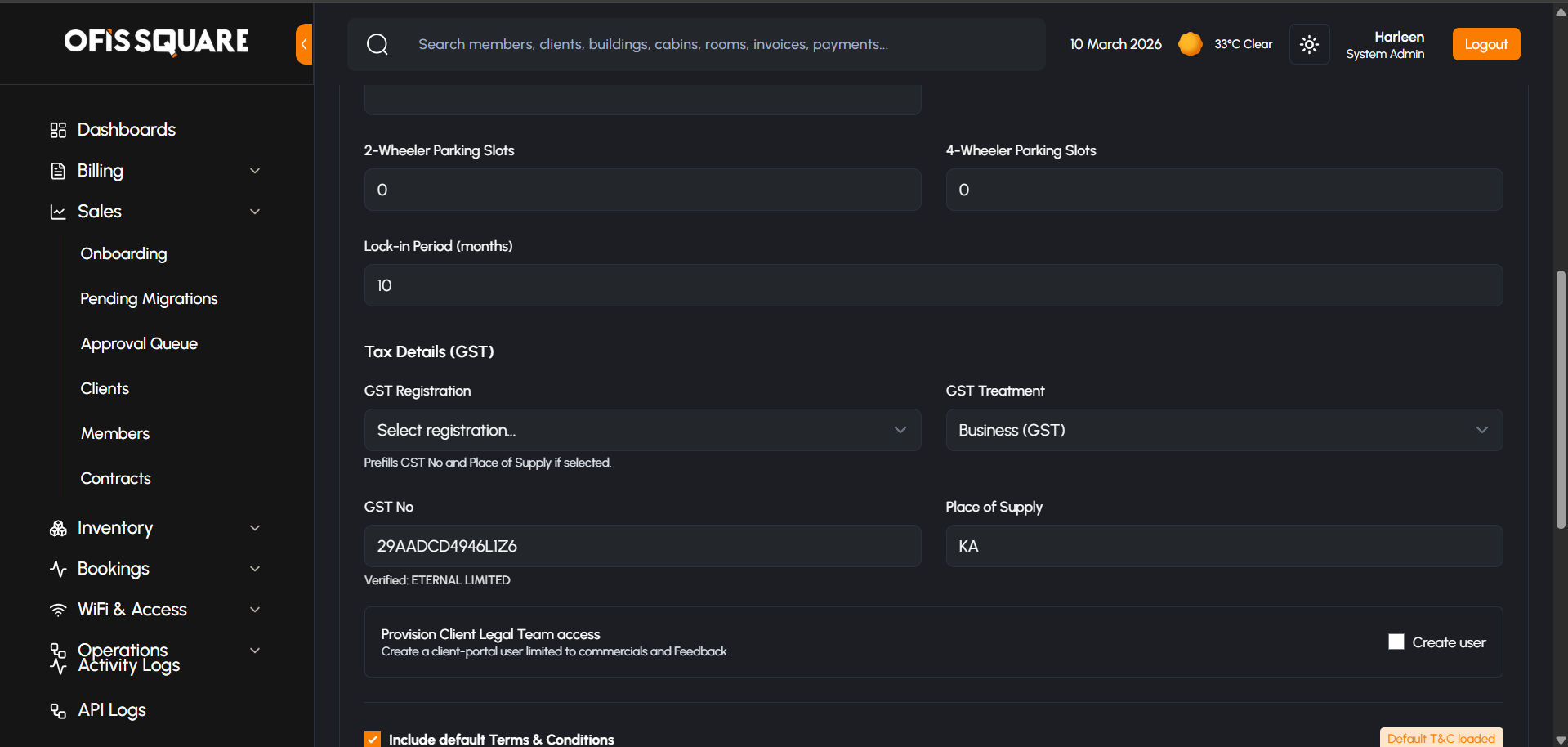
Task: Click the OFIS SQUARE logo
Action: [157, 42]
